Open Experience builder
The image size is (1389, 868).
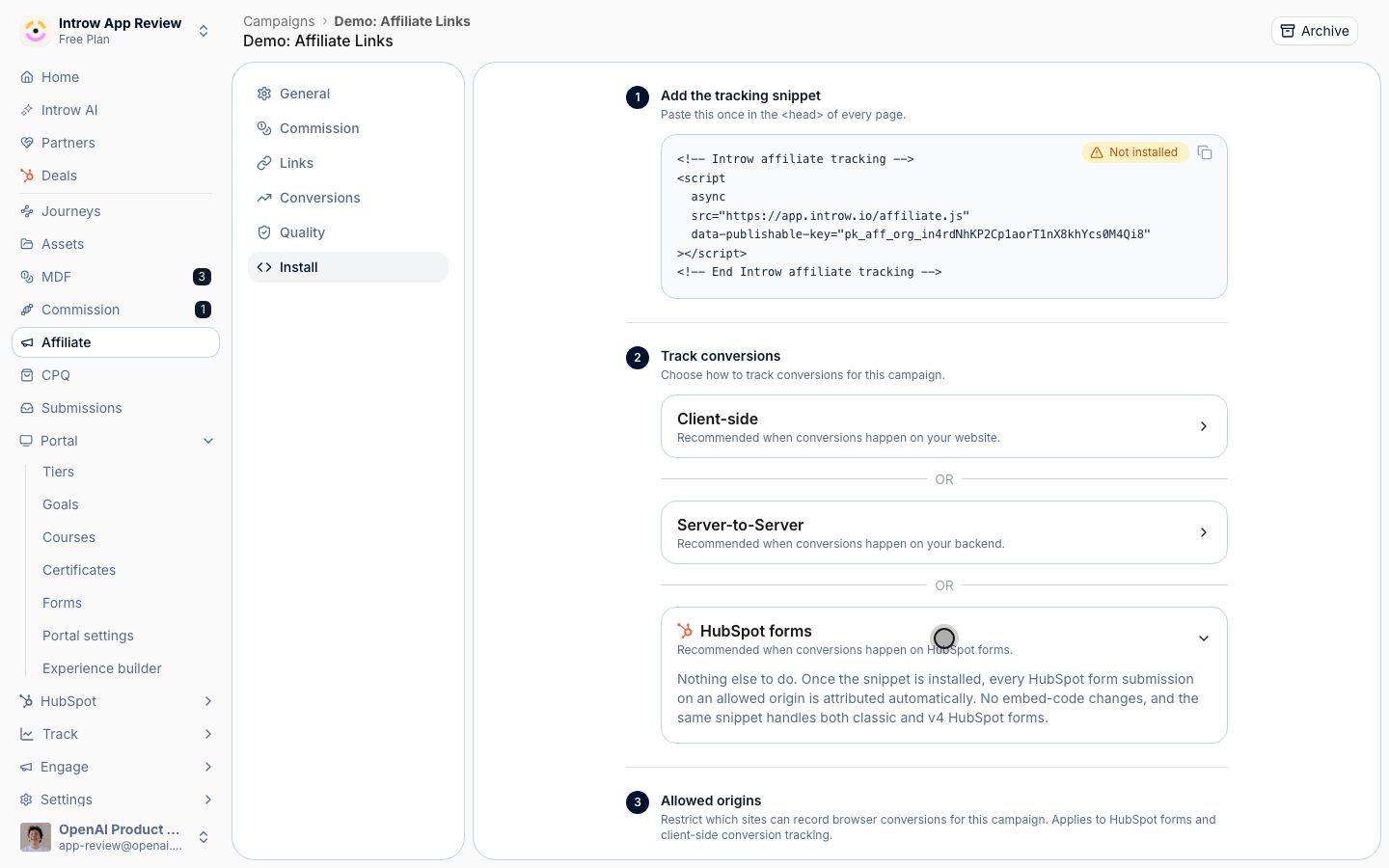102,668
